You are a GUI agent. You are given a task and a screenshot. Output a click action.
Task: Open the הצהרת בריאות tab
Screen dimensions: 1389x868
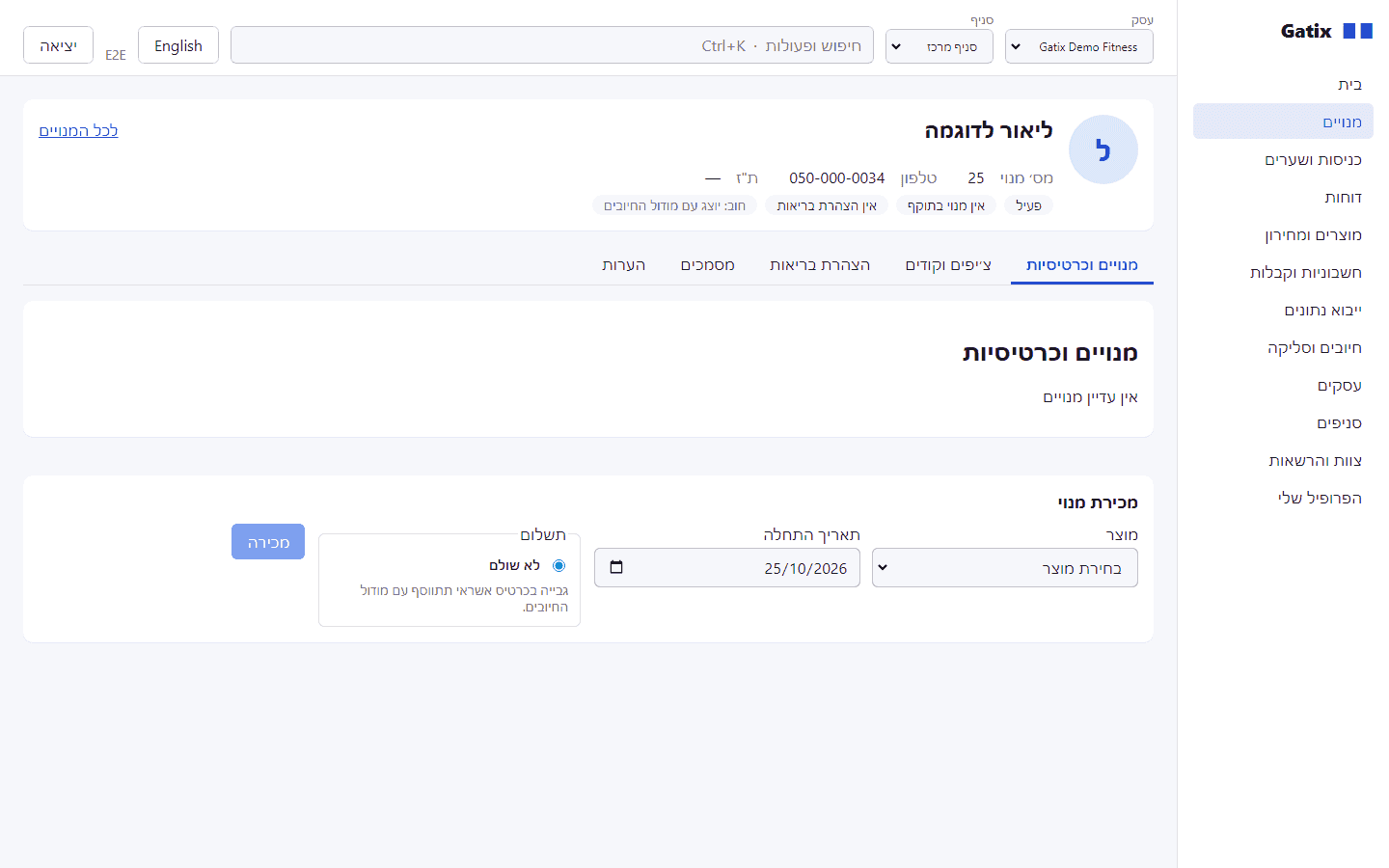(820, 264)
